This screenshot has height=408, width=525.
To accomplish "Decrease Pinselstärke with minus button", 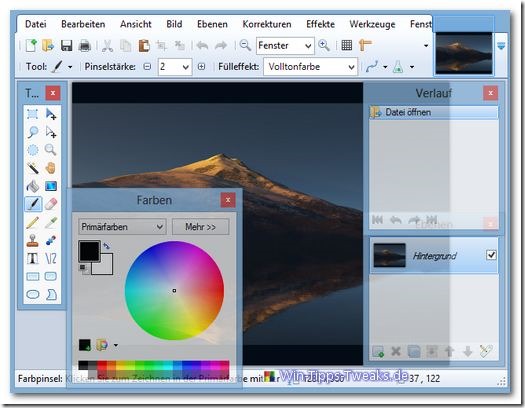I will pyautogui.click(x=147, y=67).
